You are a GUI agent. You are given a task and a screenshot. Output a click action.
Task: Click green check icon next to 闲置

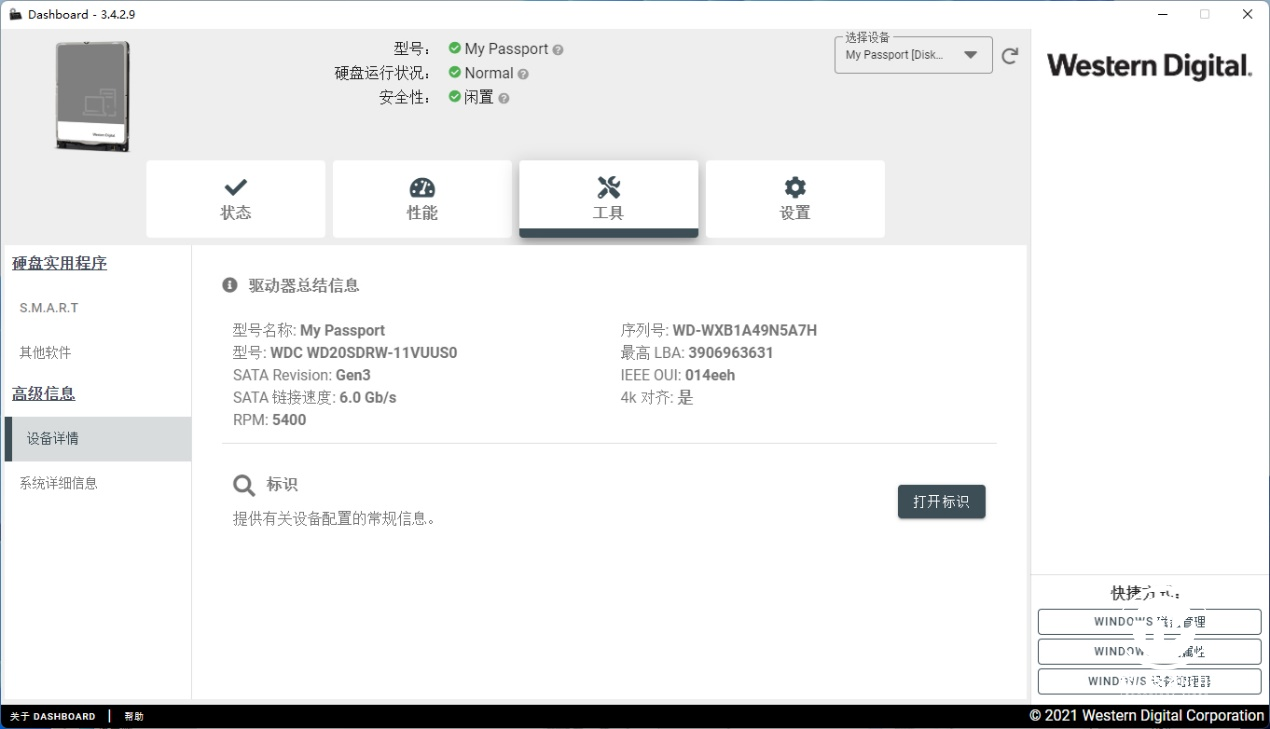click(x=455, y=97)
